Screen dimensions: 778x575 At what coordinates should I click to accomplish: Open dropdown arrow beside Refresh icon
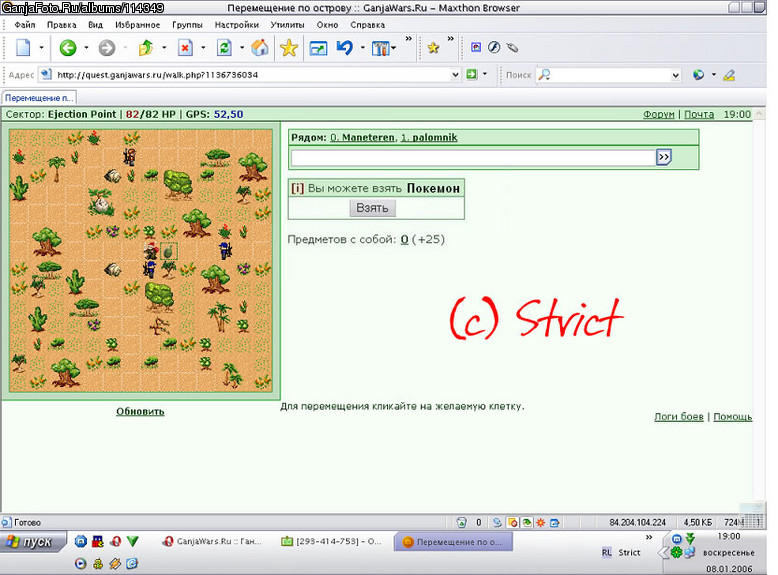[242, 48]
